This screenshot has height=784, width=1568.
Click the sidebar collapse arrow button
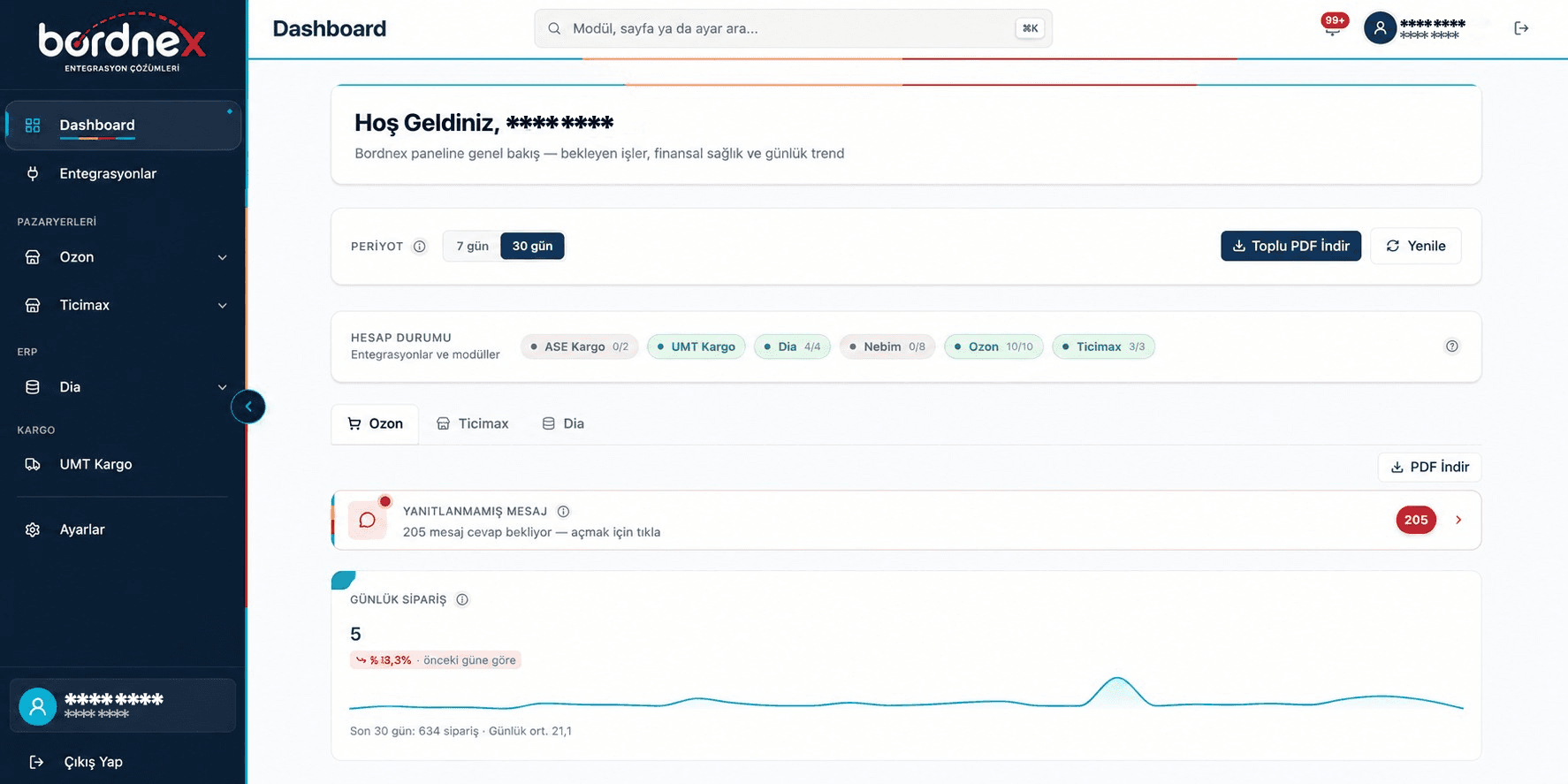(x=248, y=407)
